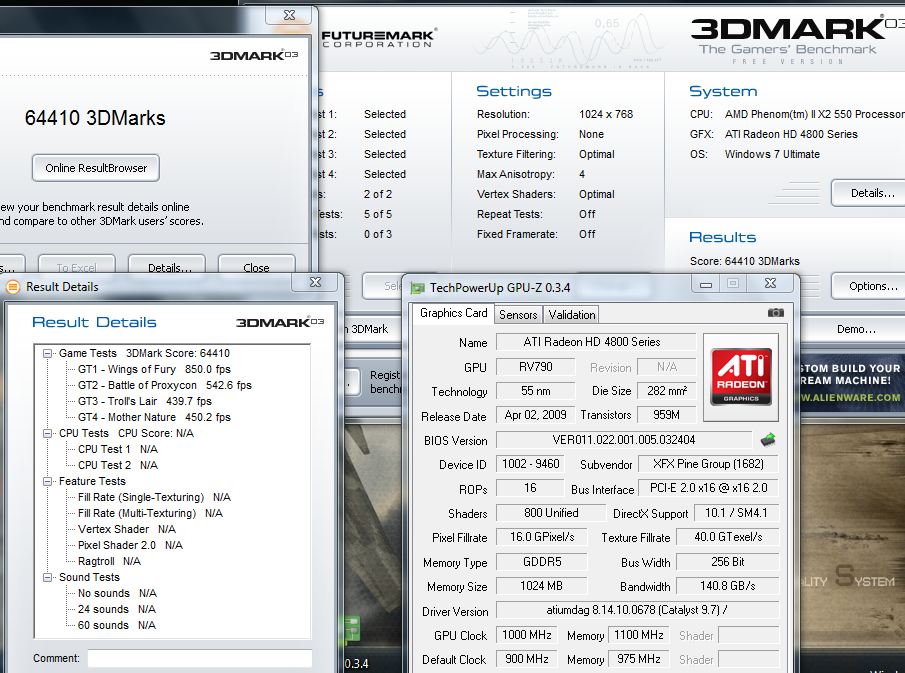Select GT1 - Wings of Fury result row
Screen dimensions: 905x673
(154, 369)
